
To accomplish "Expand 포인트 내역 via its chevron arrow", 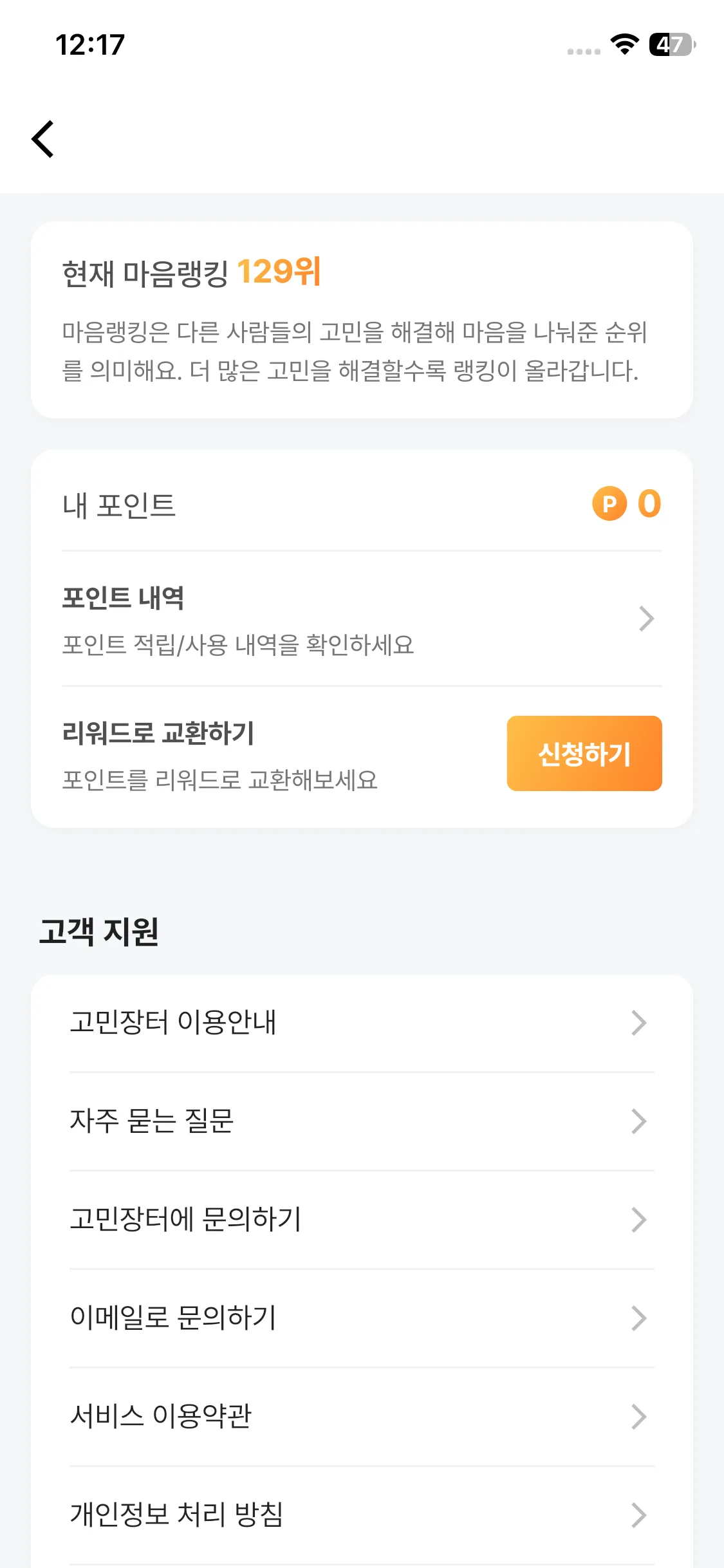I will (x=646, y=619).
